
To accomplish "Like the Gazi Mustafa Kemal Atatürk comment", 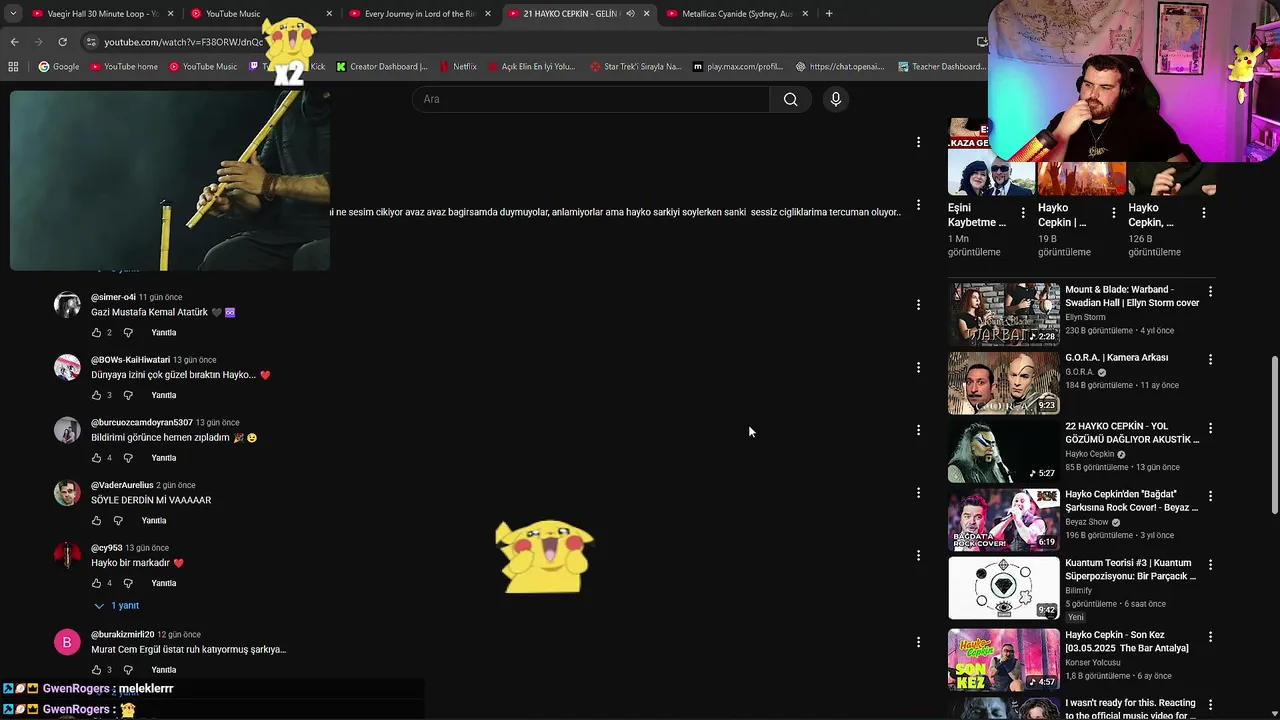I will pos(97,332).
